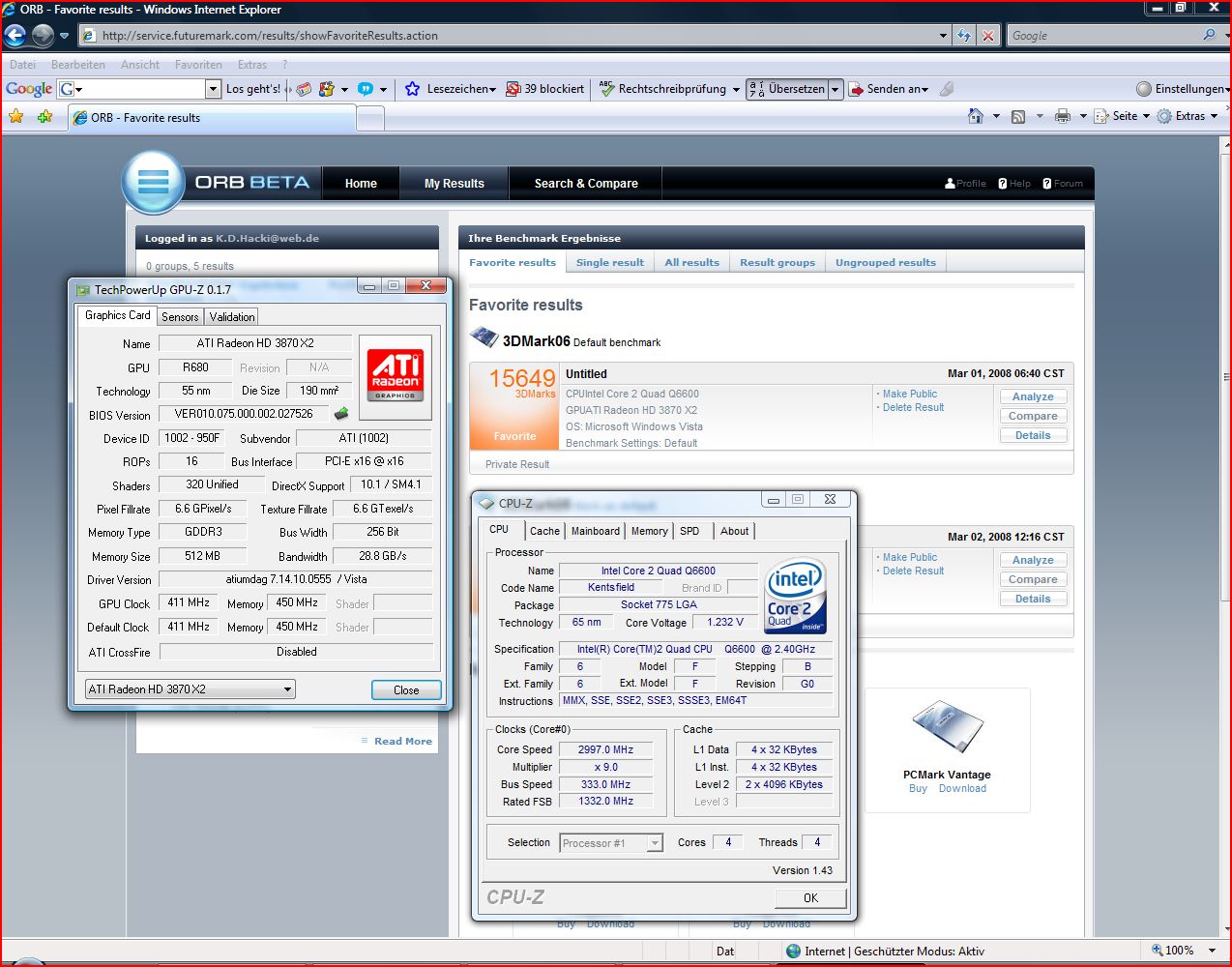Expand the Übersetzen dropdown arrow
This screenshot has width=1232, height=967.
coord(836,89)
